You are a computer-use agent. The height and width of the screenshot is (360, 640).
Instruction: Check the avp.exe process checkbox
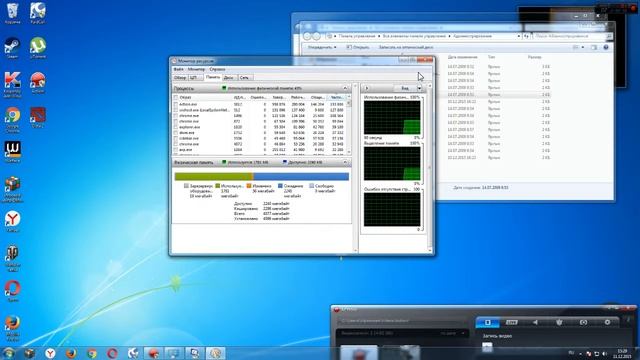click(176, 150)
